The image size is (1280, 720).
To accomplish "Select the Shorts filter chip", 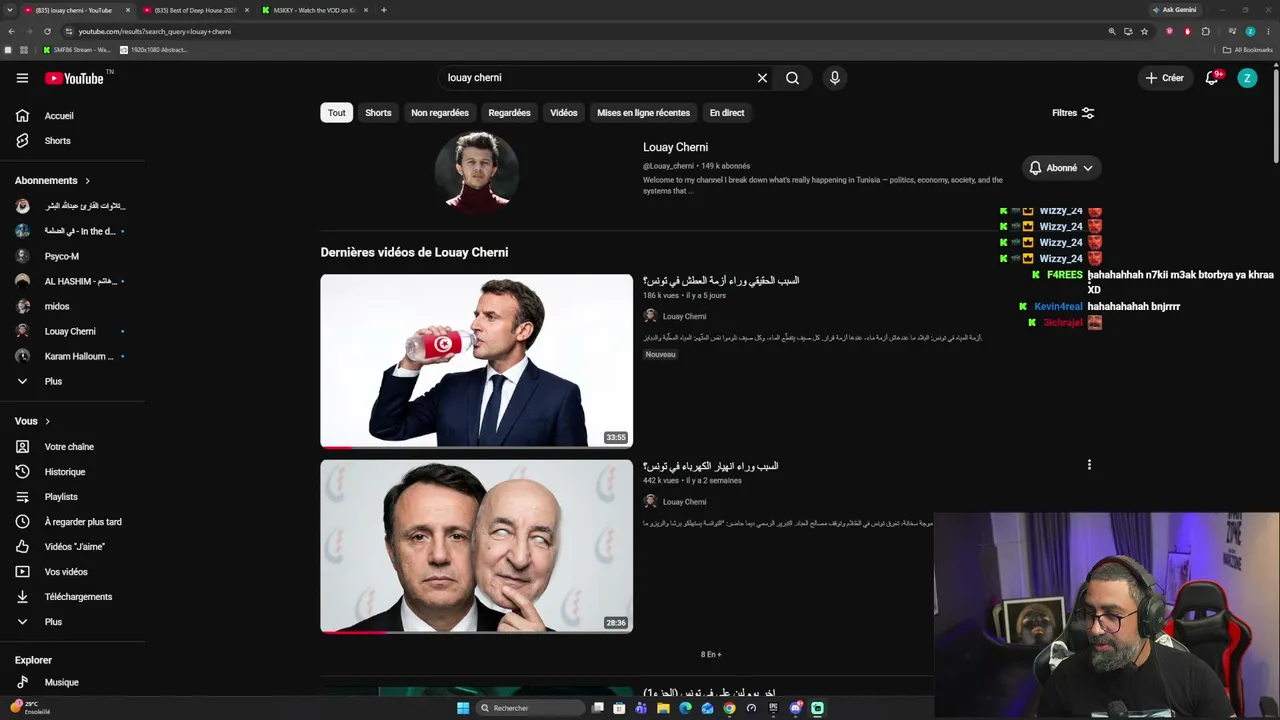I will coord(378,113).
